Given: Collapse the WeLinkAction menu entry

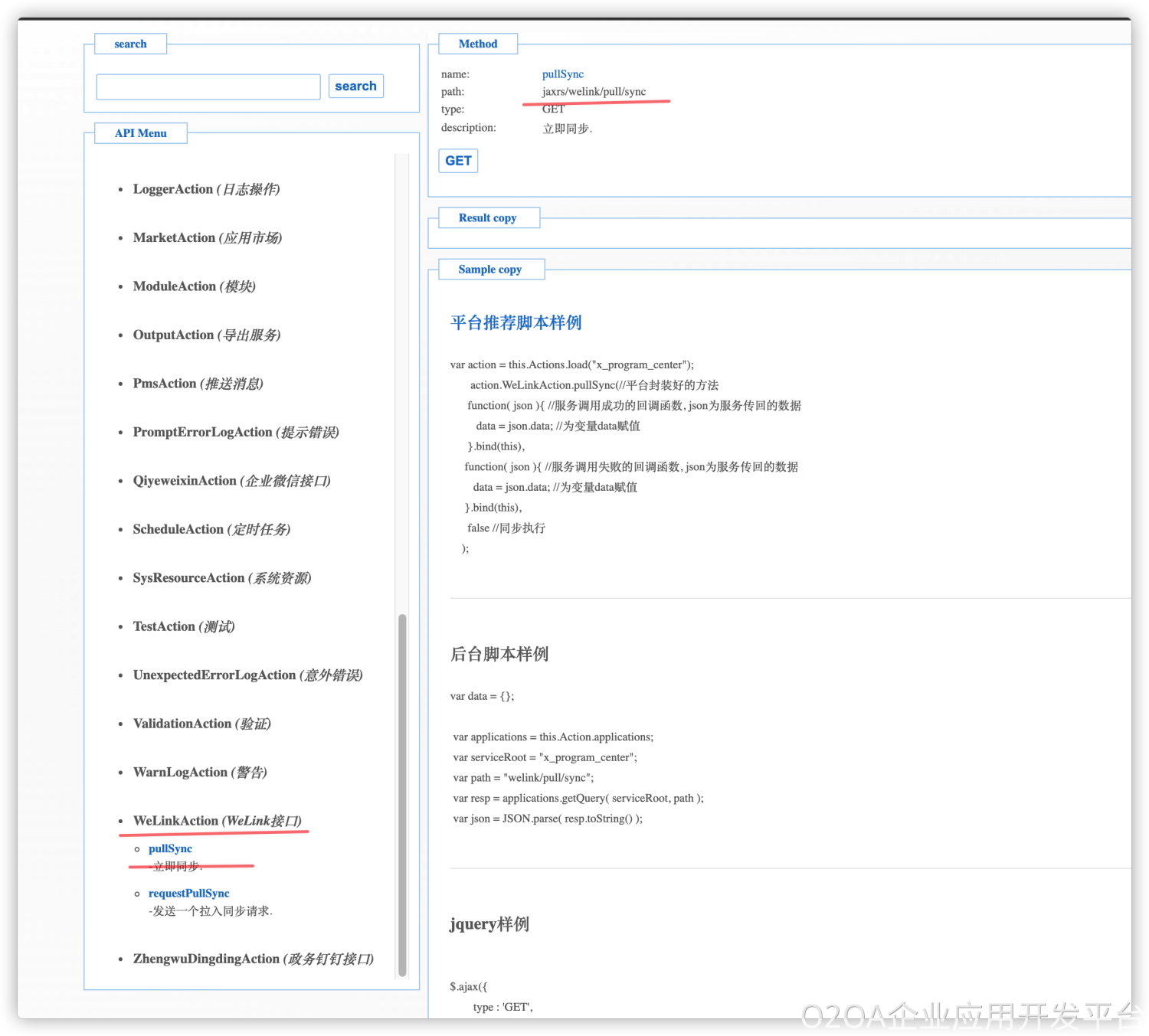Looking at the screenshot, I should (x=217, y=821).
